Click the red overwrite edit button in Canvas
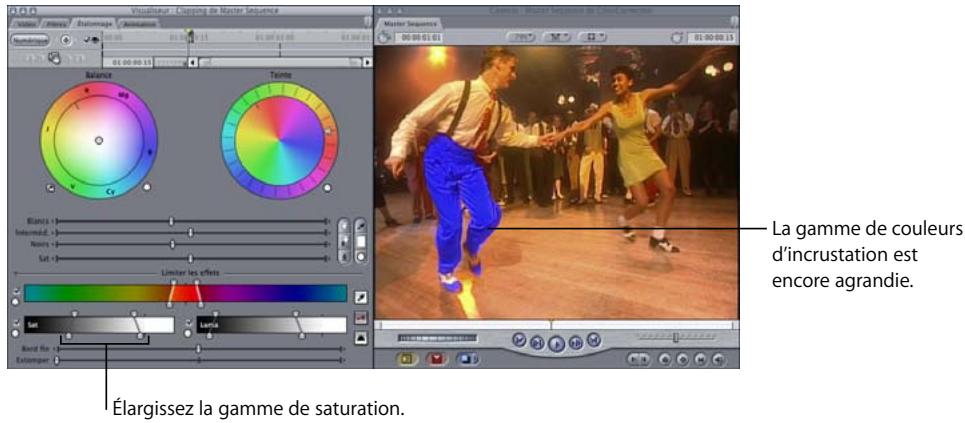Screen dimensions: 965x423 (x=436, y=359)
